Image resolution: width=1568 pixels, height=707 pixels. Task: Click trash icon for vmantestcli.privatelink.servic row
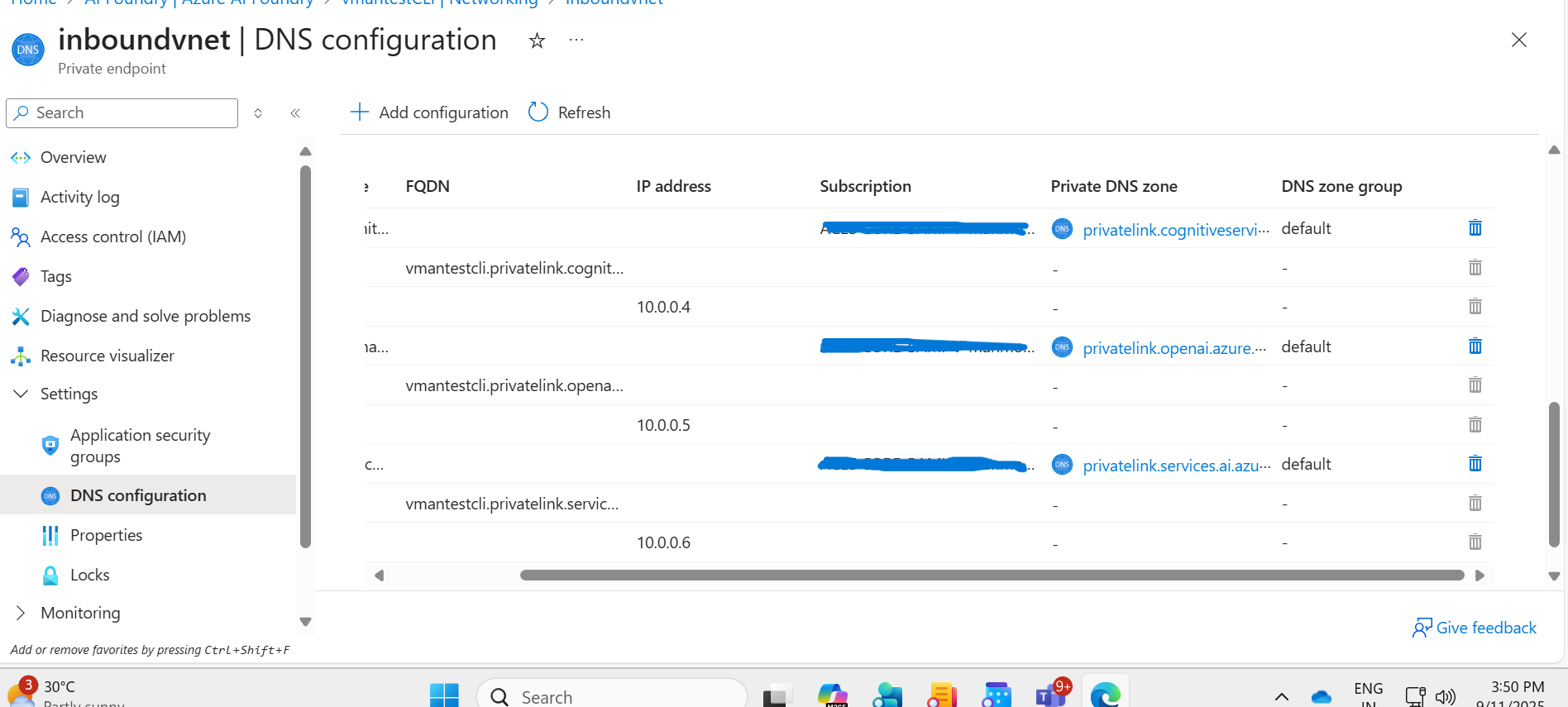(x=1475, y=504)
